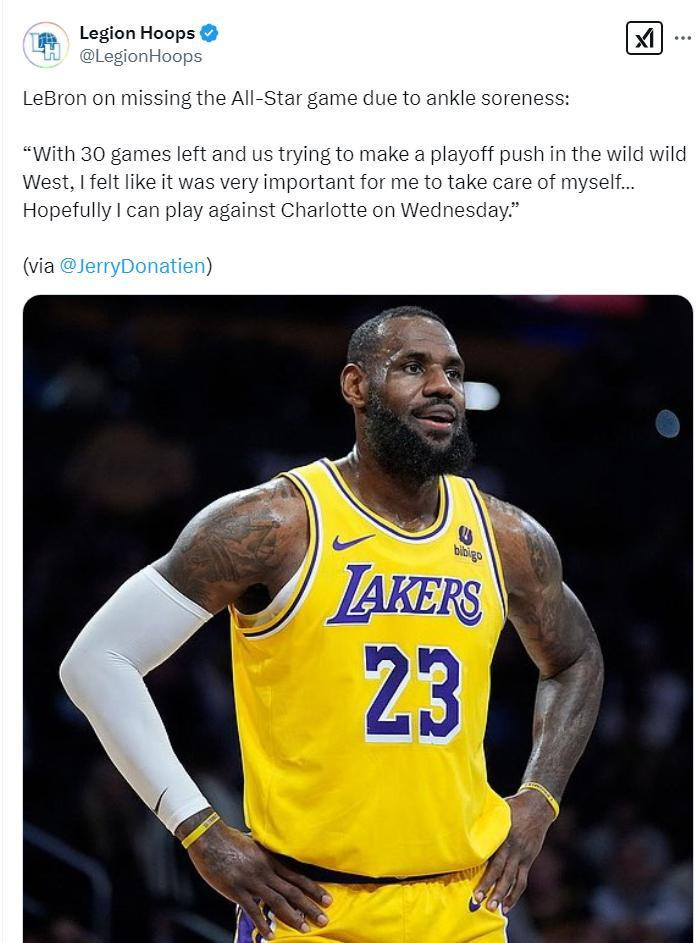This screenshot has width=697, height=943.
Task: Open the @LegionHoops handle link
Action: point(141,56)
